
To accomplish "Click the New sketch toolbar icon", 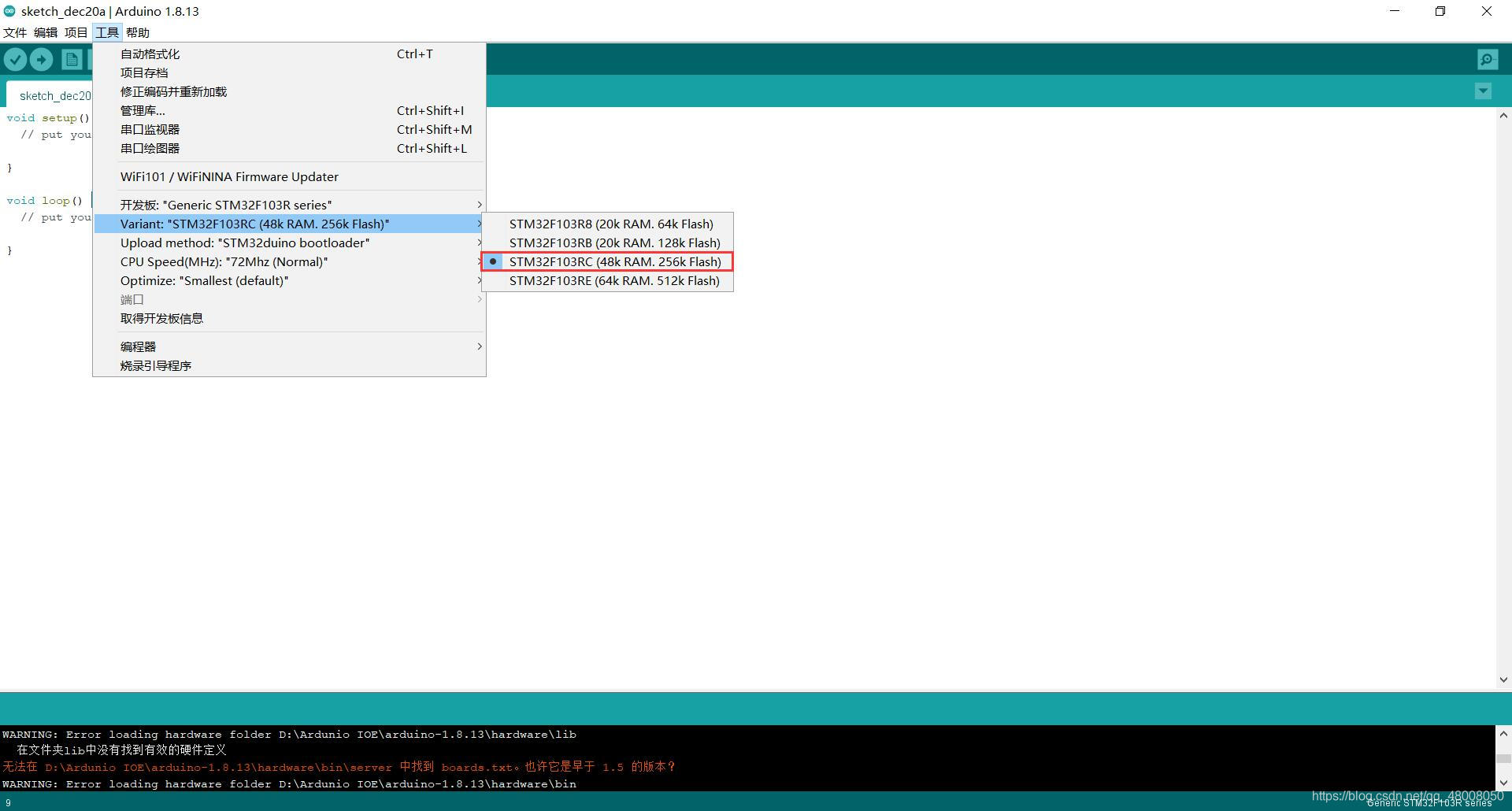I will [x=72, y=59].
